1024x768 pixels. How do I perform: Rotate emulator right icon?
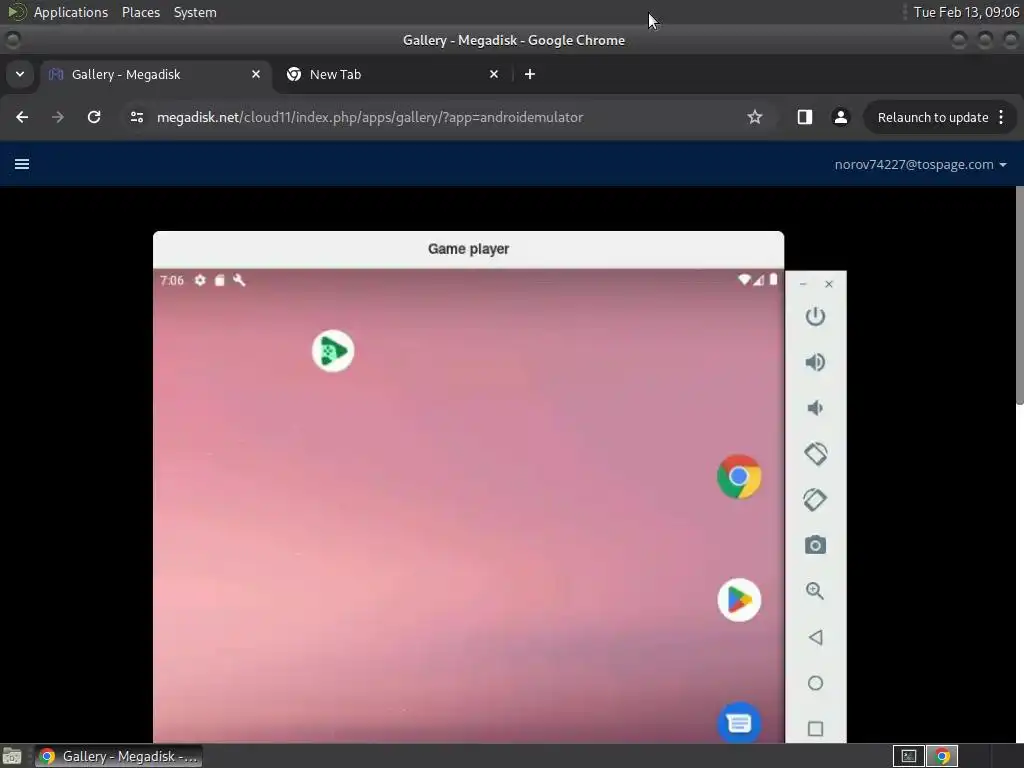click(x=815, y=500)
